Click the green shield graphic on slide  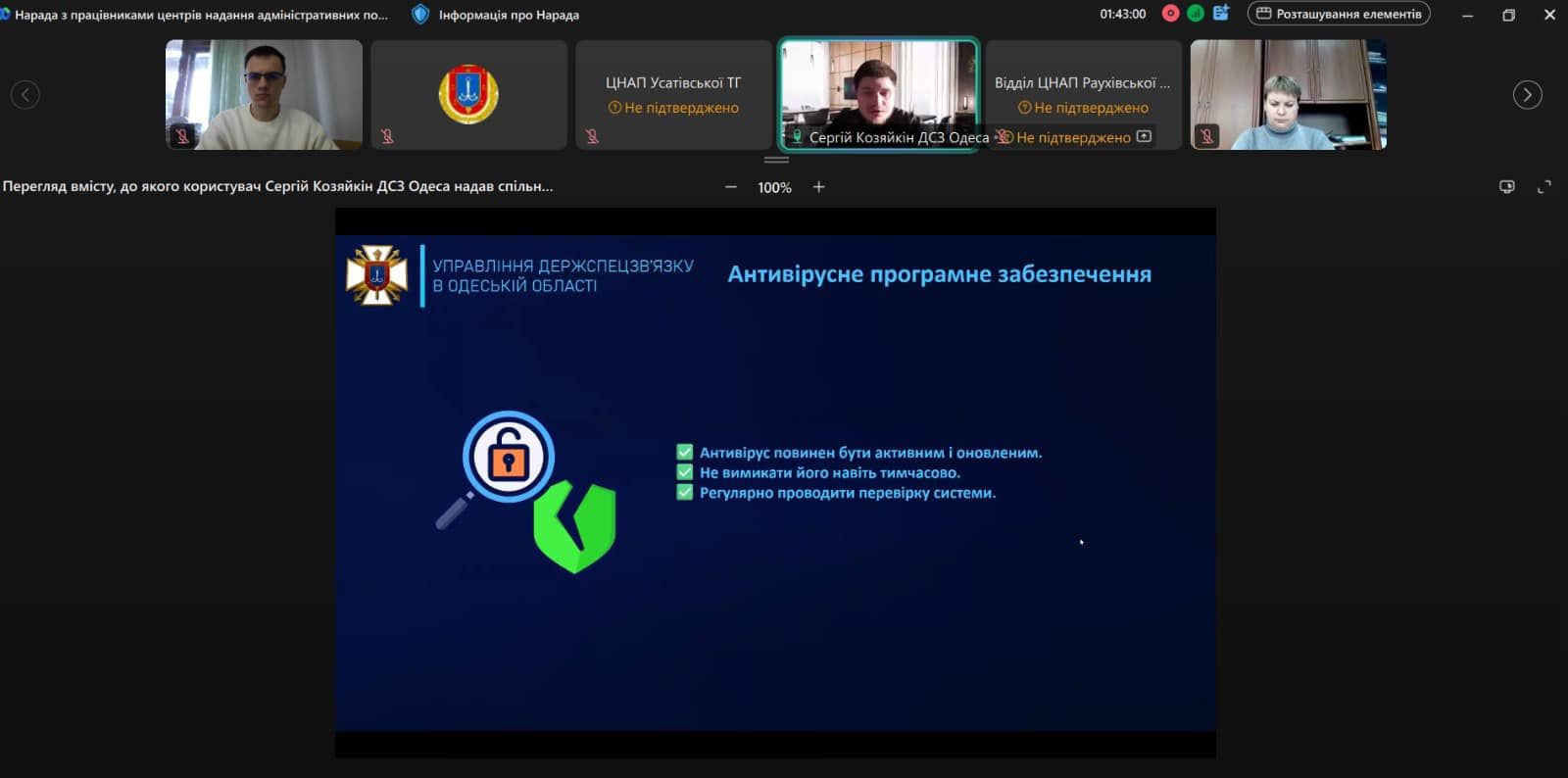pyautogui.click(x=575, y=526)
